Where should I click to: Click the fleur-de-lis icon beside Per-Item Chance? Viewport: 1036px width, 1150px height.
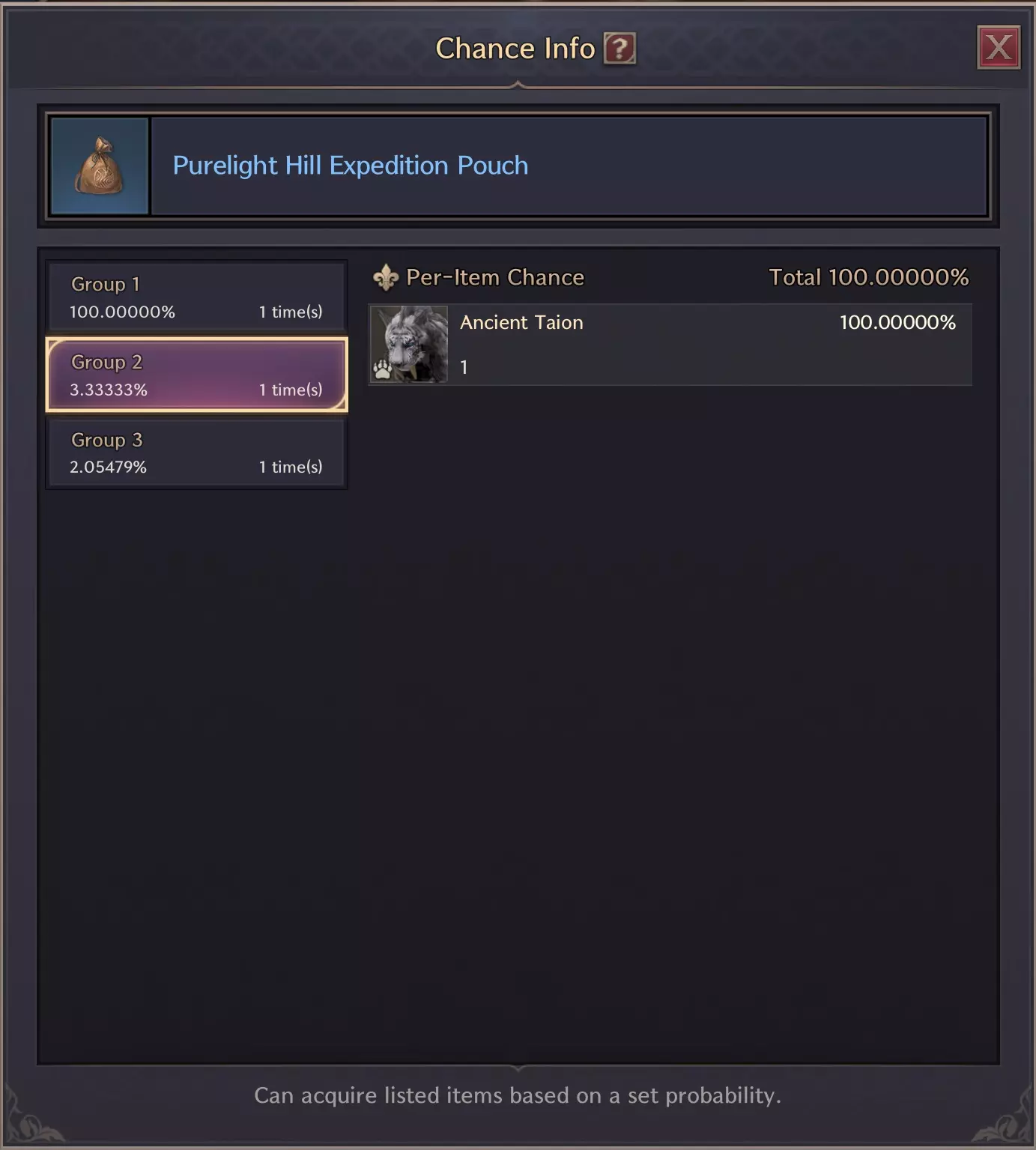(386, 278)
